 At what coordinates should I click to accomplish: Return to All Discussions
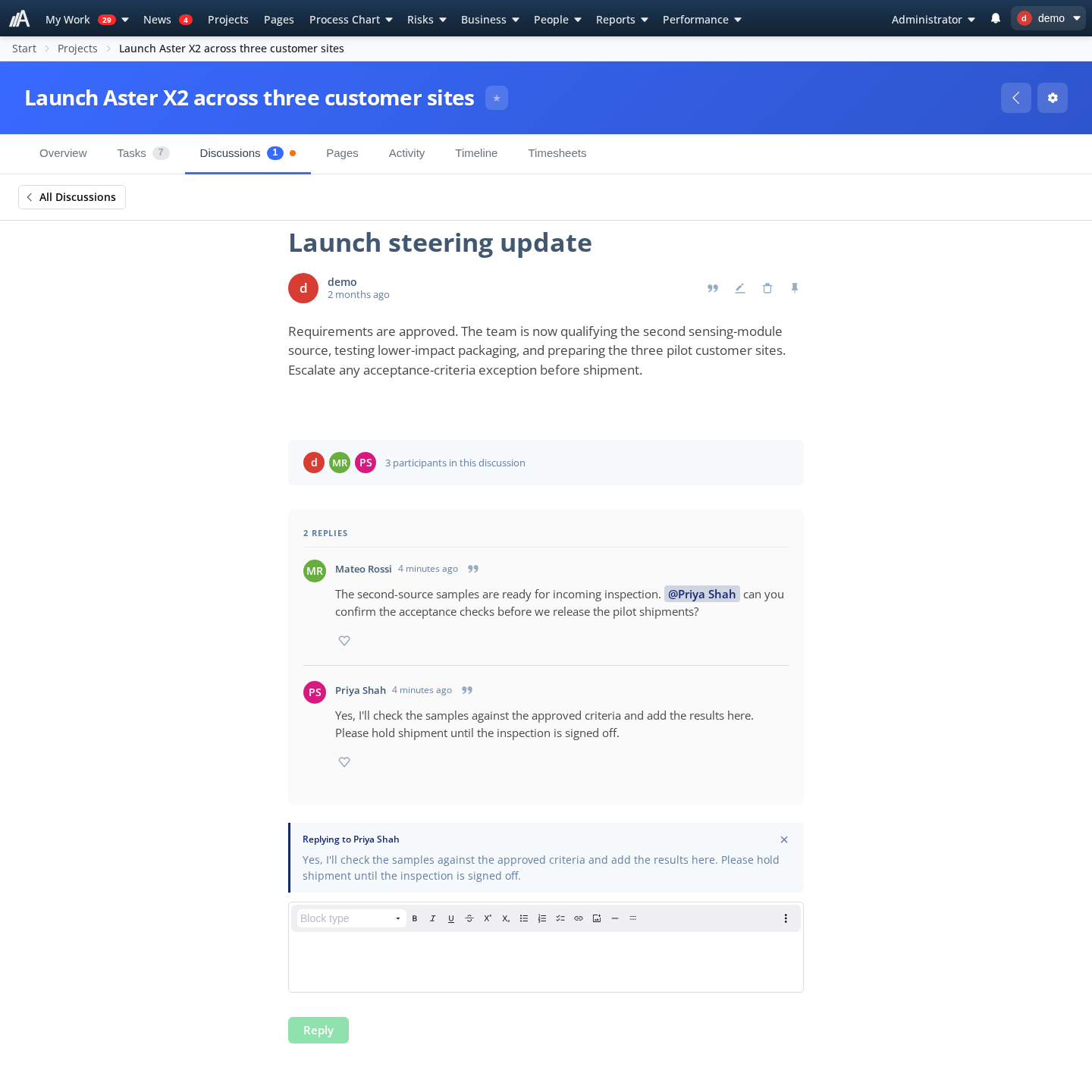pos(72,197)
